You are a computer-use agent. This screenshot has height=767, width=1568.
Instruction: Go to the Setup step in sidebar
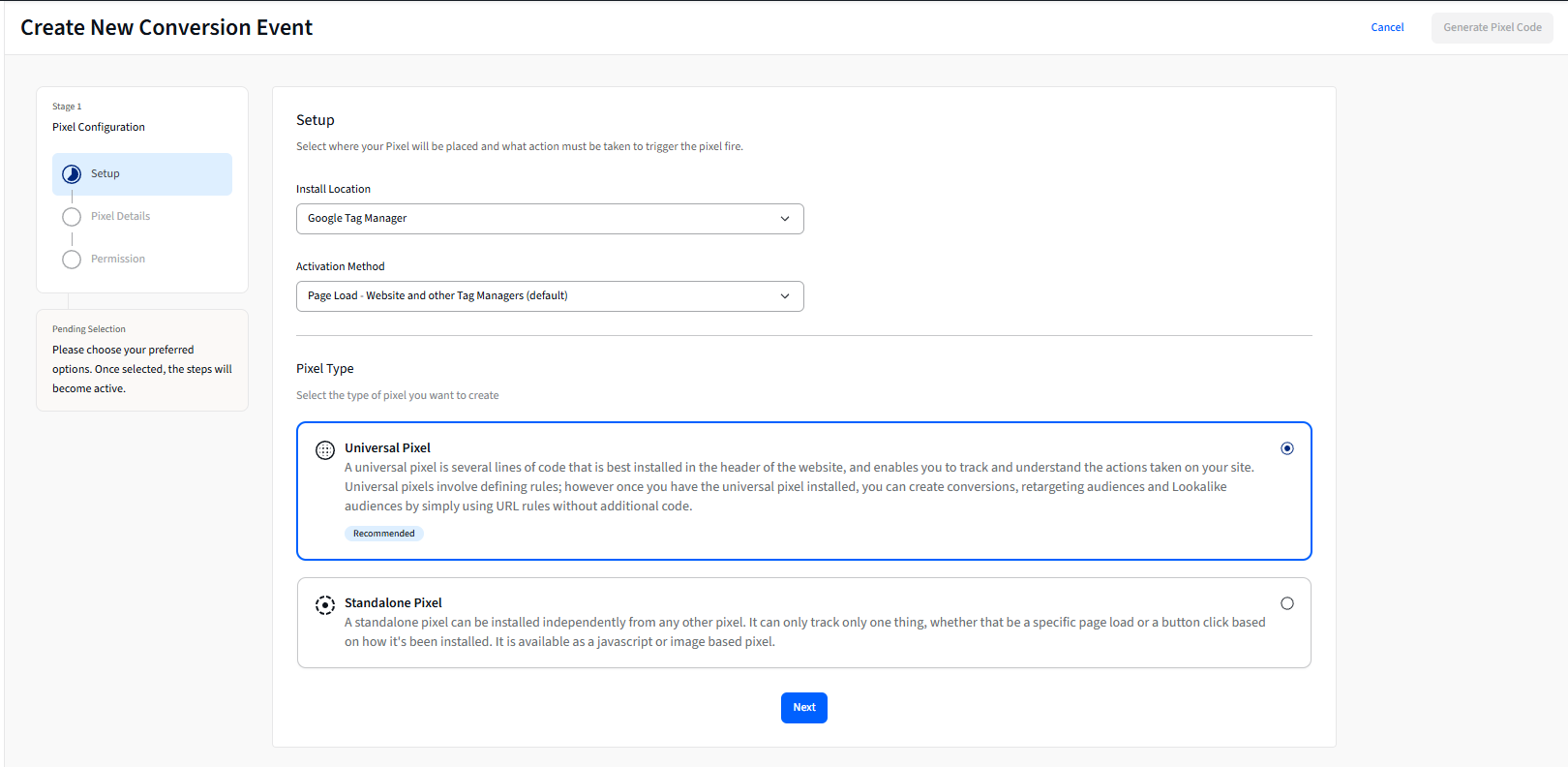(142, 174)
